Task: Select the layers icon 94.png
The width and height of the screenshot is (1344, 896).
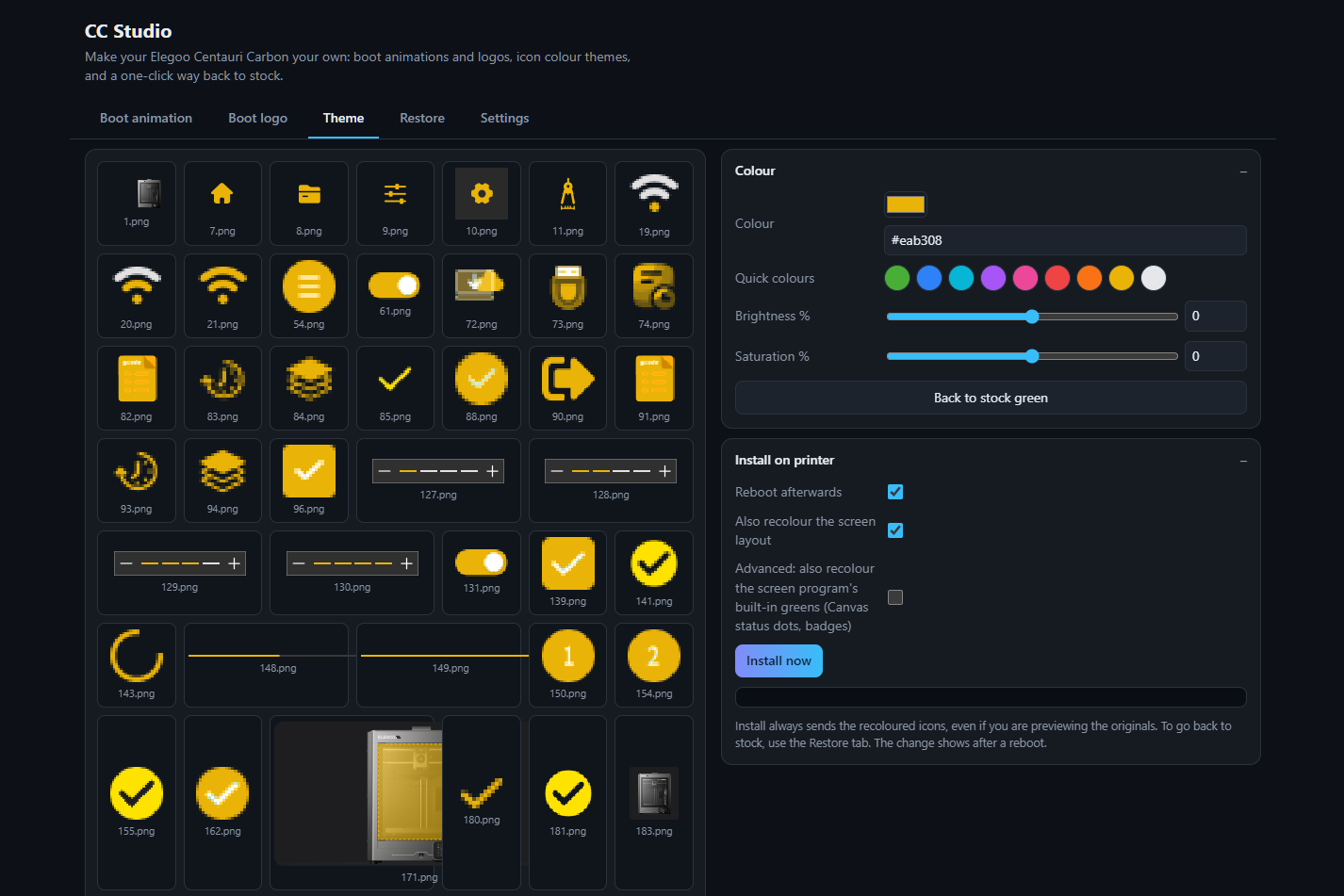Action: [222, 481]
